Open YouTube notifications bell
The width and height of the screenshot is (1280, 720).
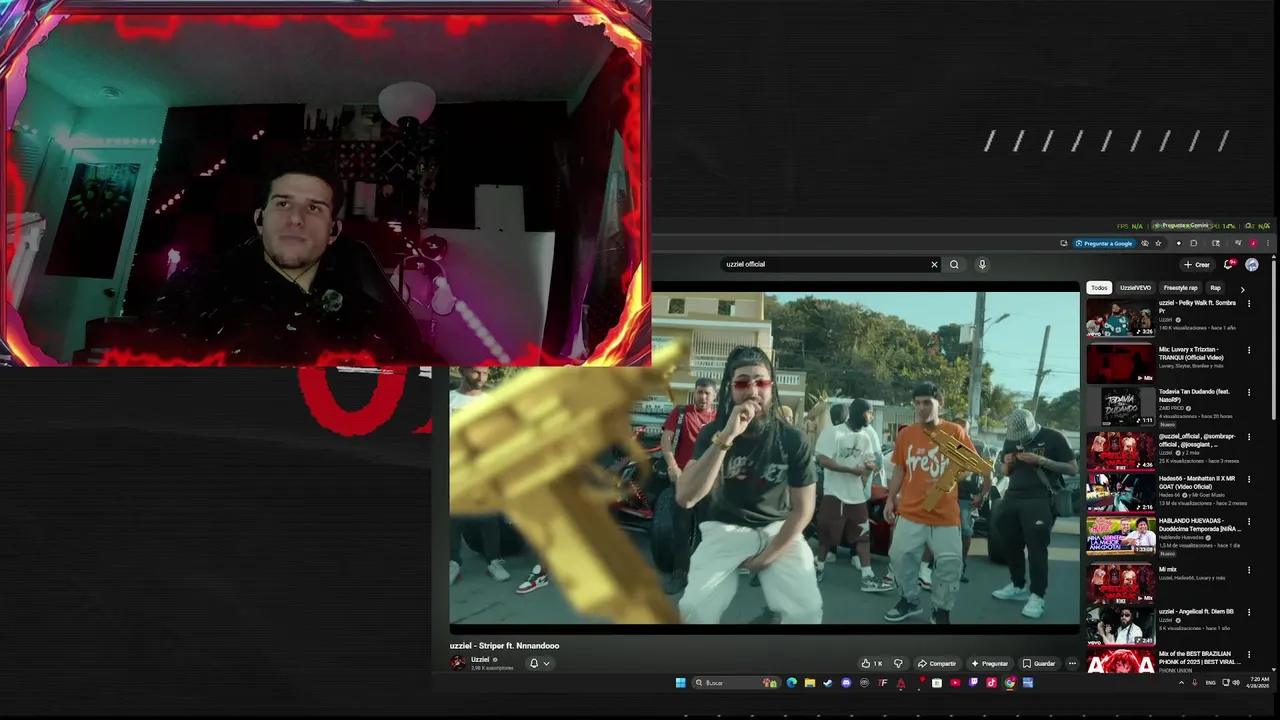click(x=1228, y=264)
